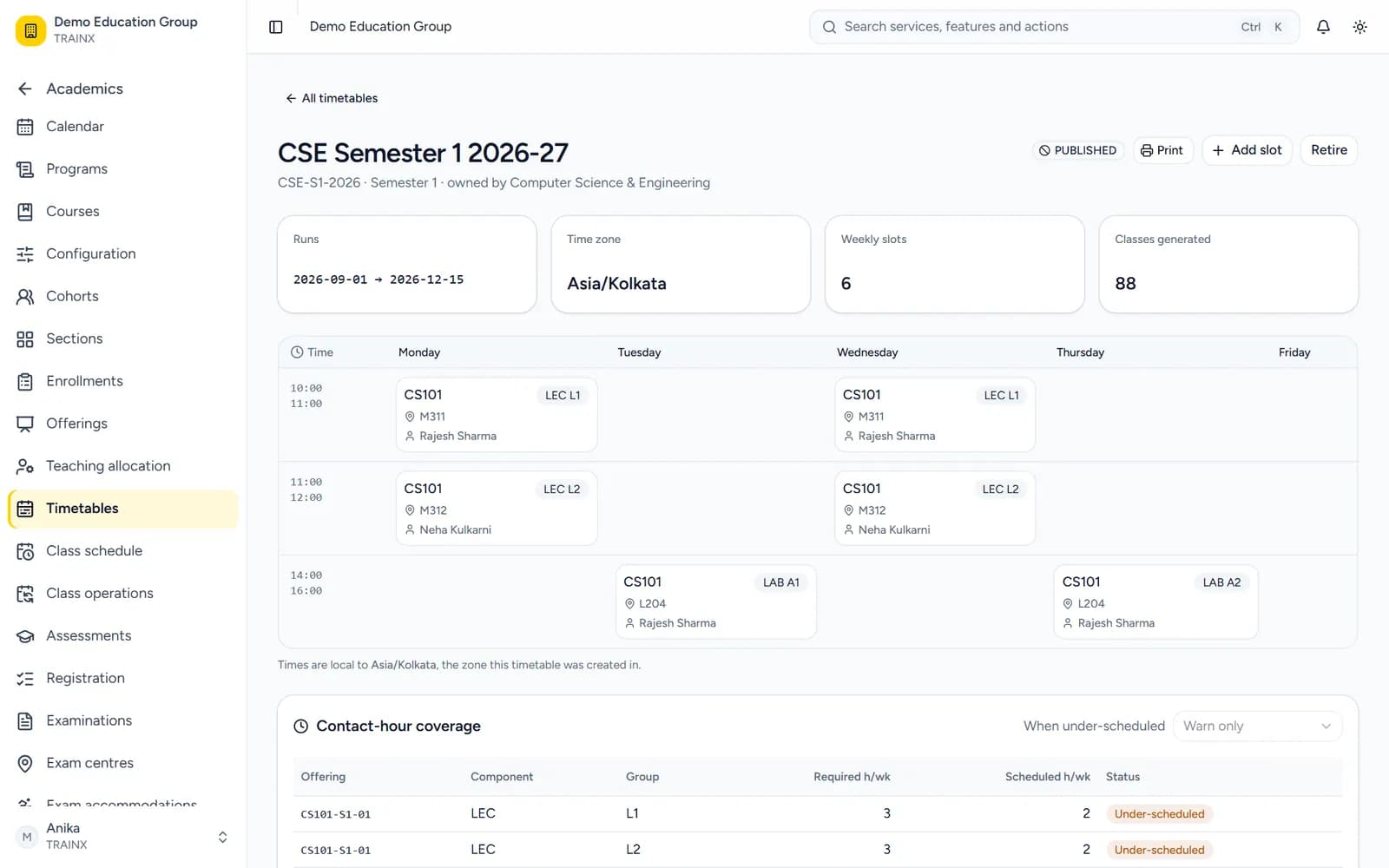The height and width of the screenshot is (868, 1389).
Task: Open the Warn only dropdown
Action: tap(1257, 727)
